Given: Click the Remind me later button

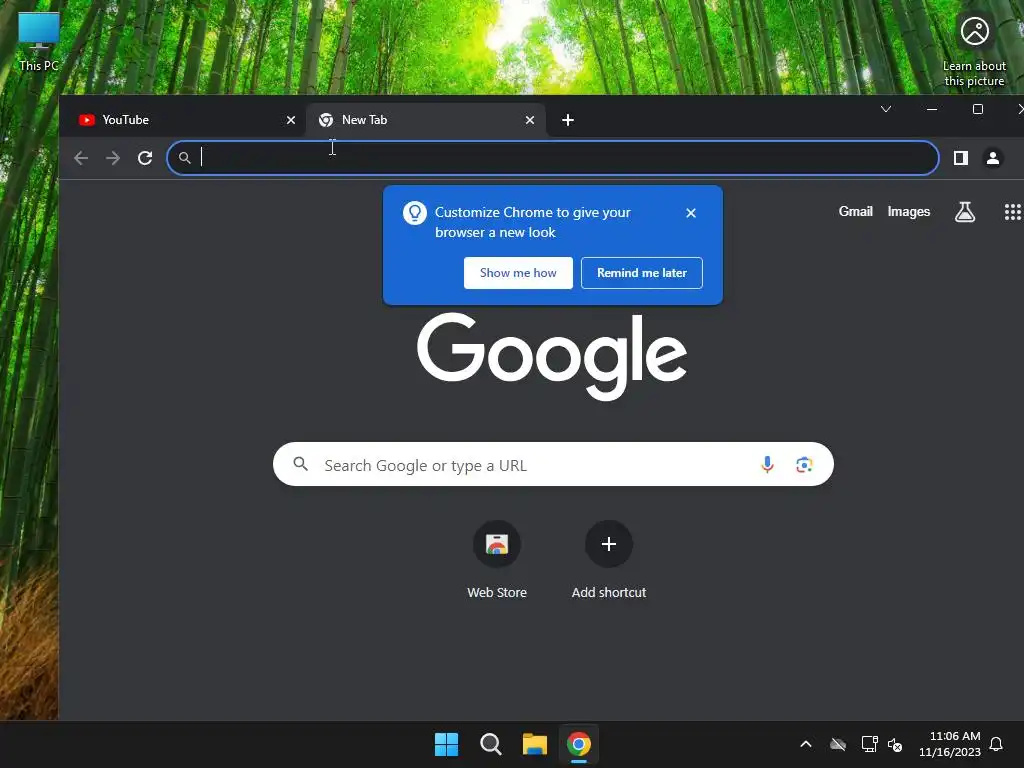Looking at the screenshot, I should point(641,273).
